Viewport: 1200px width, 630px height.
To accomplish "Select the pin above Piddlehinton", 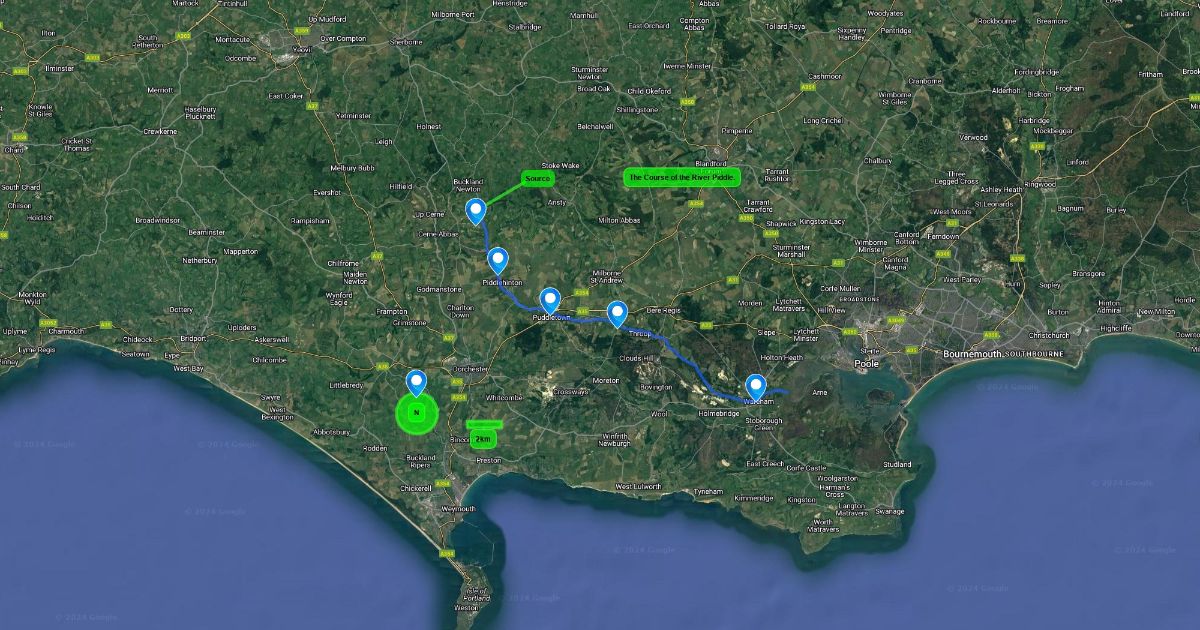I will point(498,261).
